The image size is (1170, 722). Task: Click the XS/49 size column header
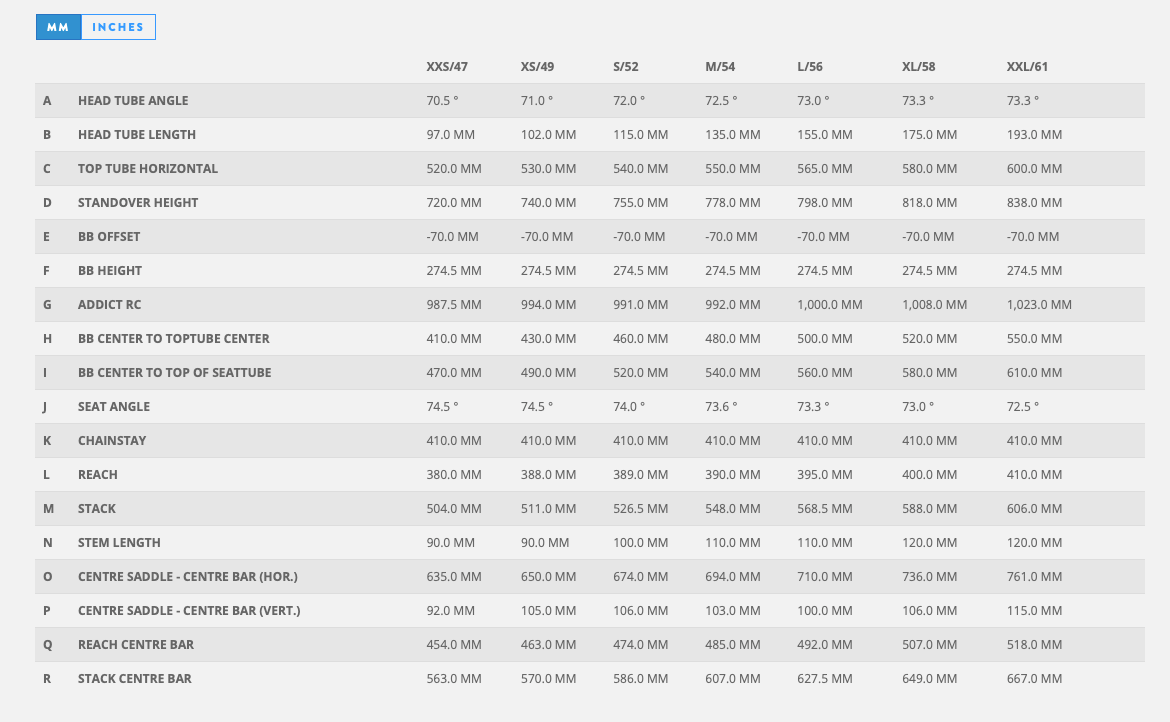[538, 67]
